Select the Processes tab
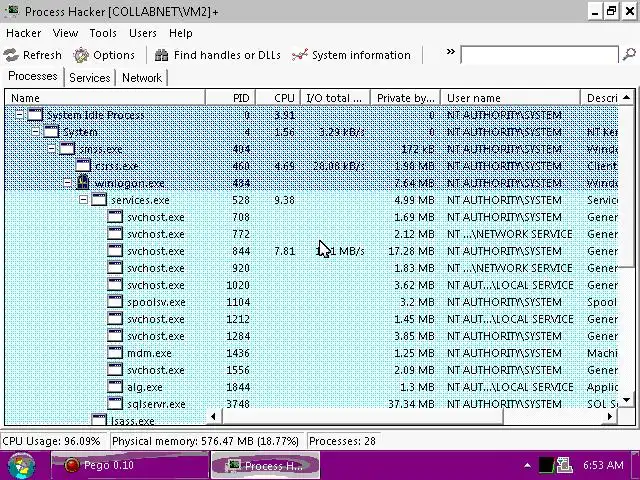This screenshot has height=480, width=640. 33,76
